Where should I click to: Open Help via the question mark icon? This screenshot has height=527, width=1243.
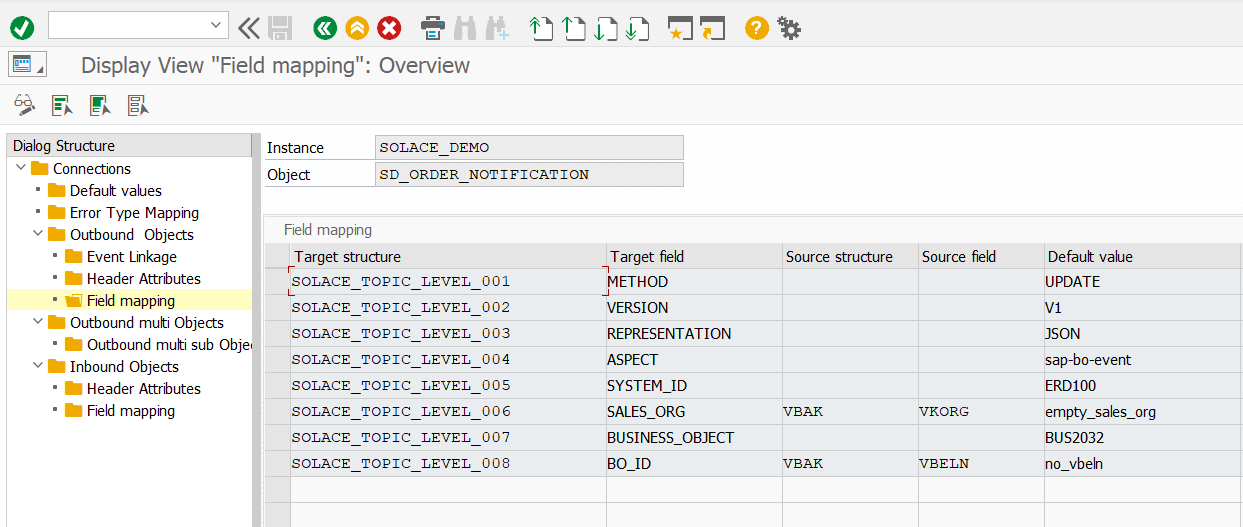[x=757, y=28]
